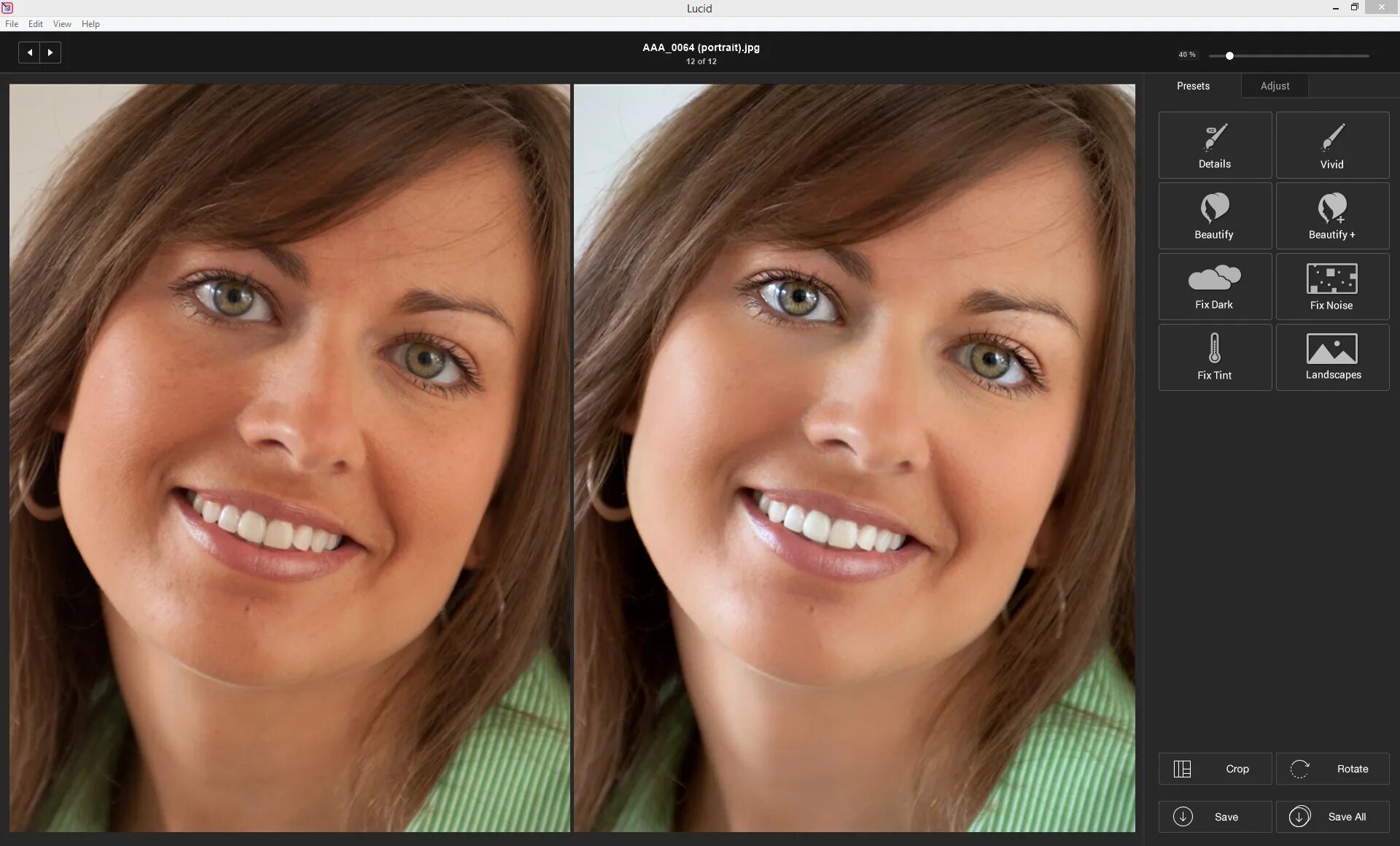Open the Edit menu

pyautogui.click(x=35, y=24)
